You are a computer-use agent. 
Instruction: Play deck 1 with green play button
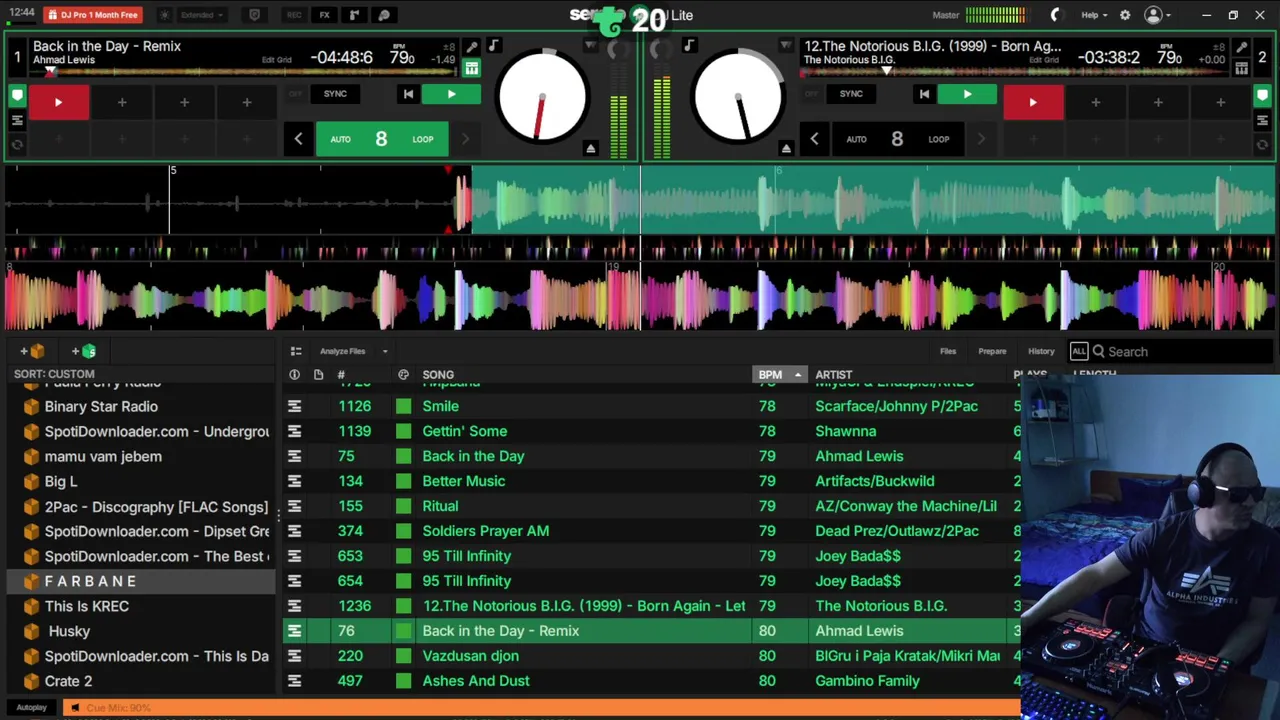point(451,95)
